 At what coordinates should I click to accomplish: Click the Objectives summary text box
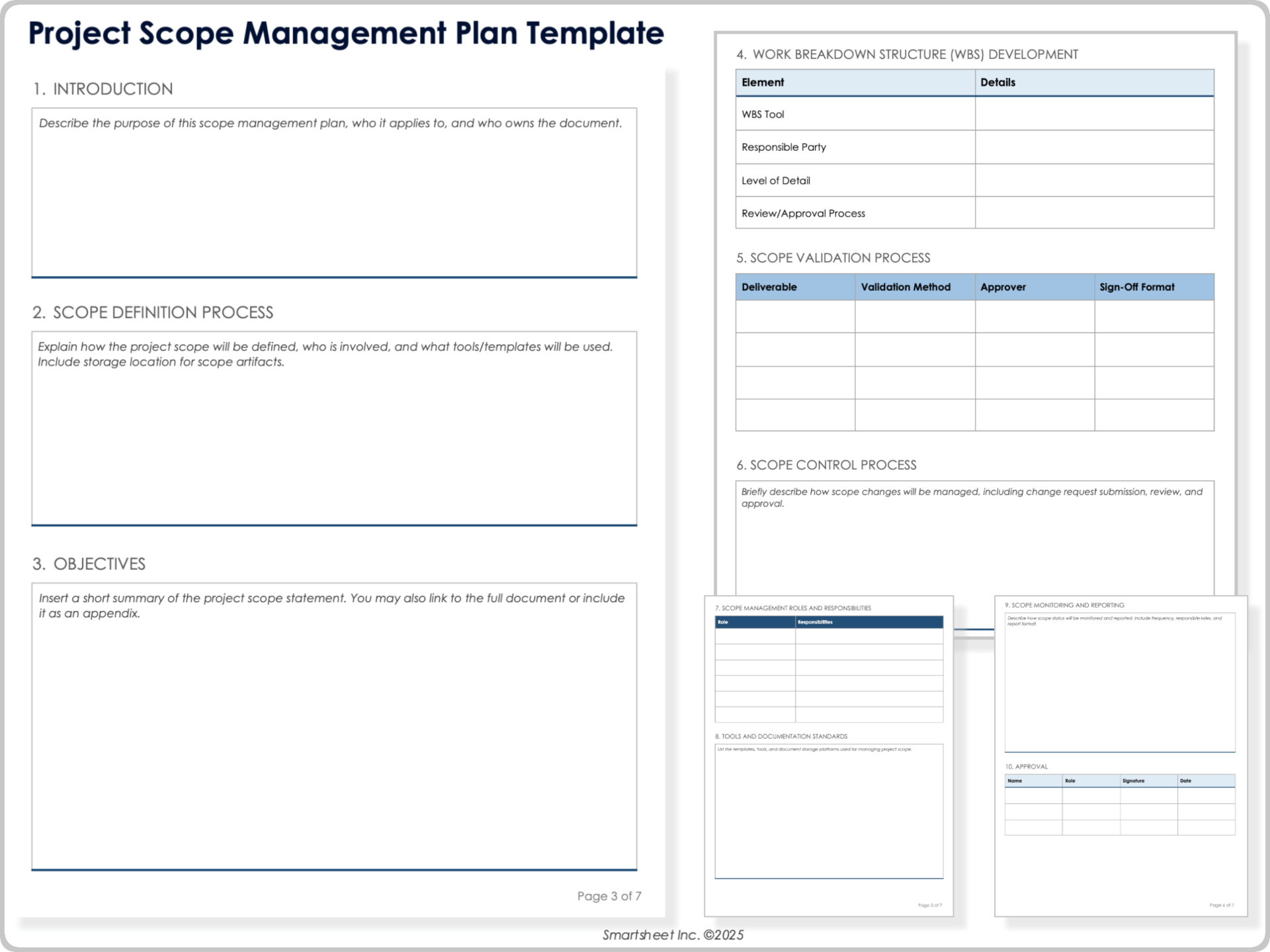pyautogui.click(x=334, y=727)
